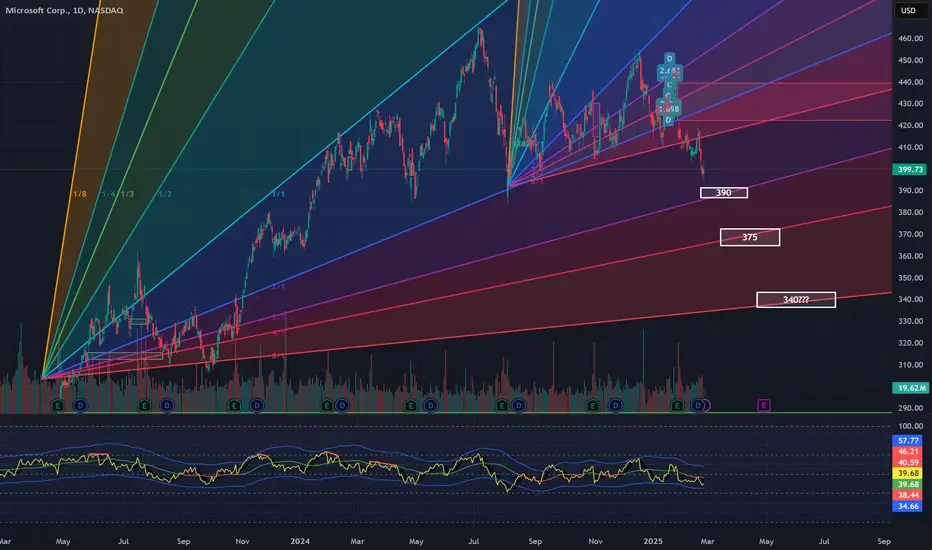932x550 pixels.
Task: Click the February 2025 dividend D marker
Action: coord(698,406)
